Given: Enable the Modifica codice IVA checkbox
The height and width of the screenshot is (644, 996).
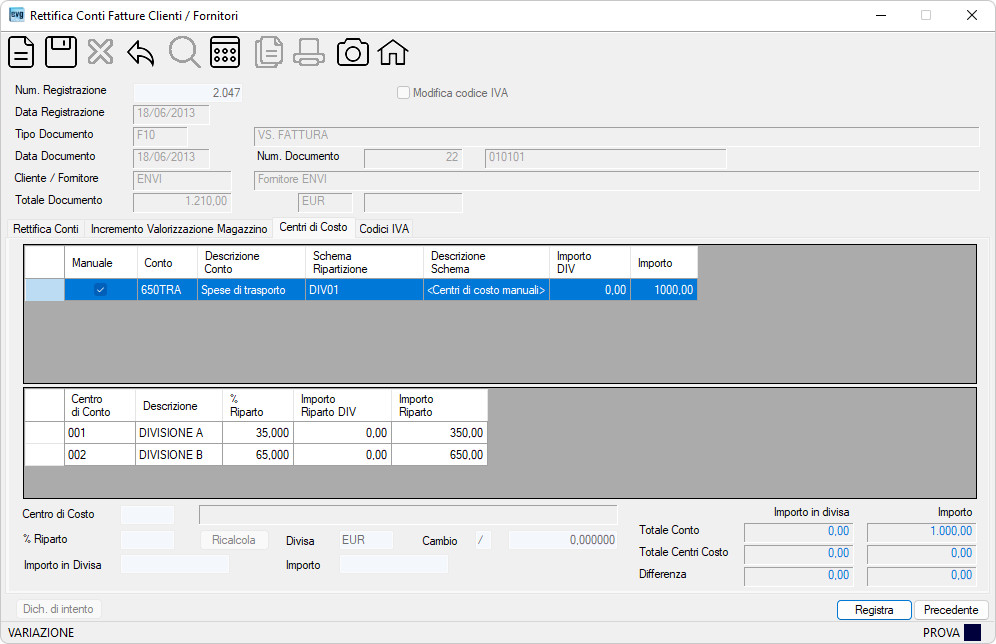Looking at the screenshot, I should pos(403,93).
